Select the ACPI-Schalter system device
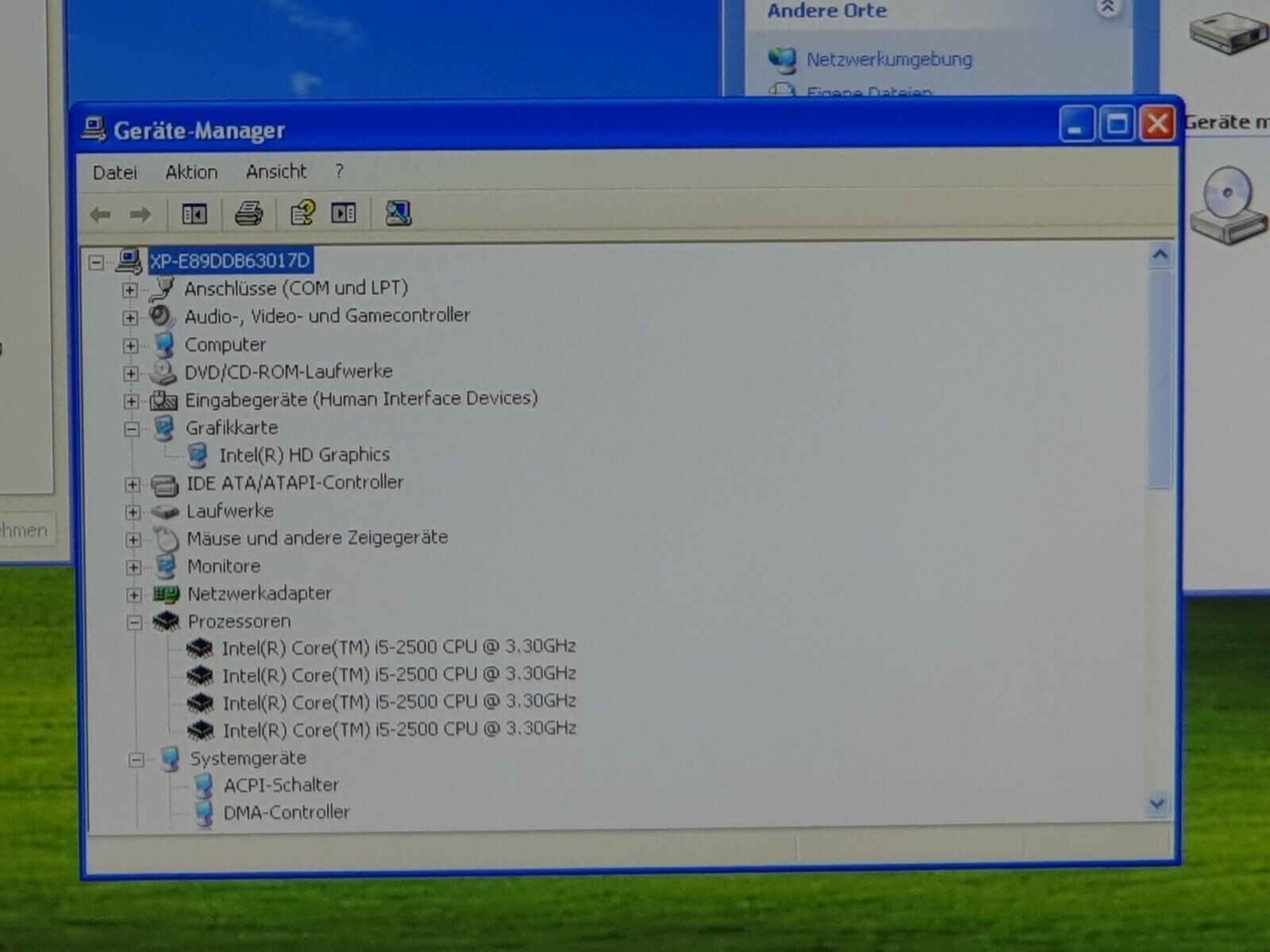Screen dimensions: 1270x952 click(281, 785)
